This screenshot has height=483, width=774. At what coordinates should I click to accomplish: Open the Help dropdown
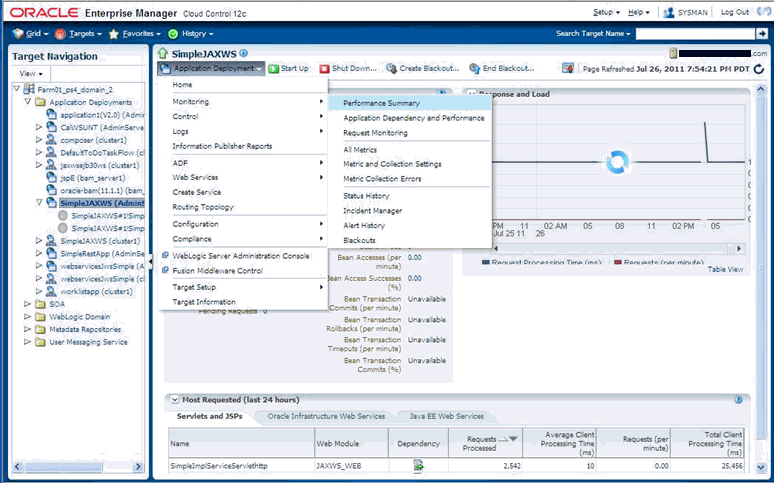tap(639, 12)
